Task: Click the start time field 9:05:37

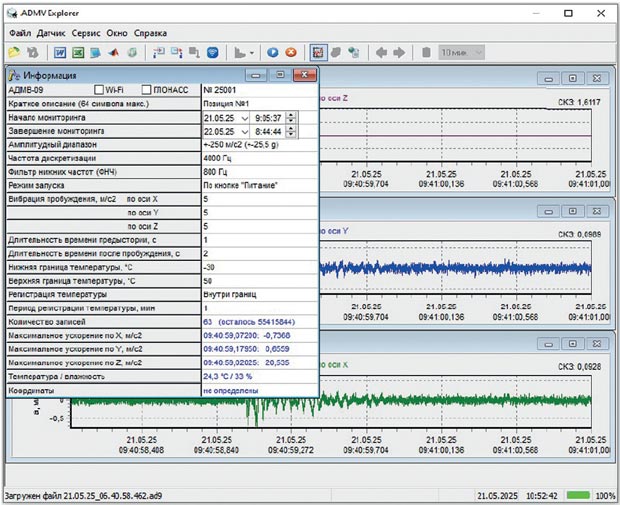Action: point(268,118)
